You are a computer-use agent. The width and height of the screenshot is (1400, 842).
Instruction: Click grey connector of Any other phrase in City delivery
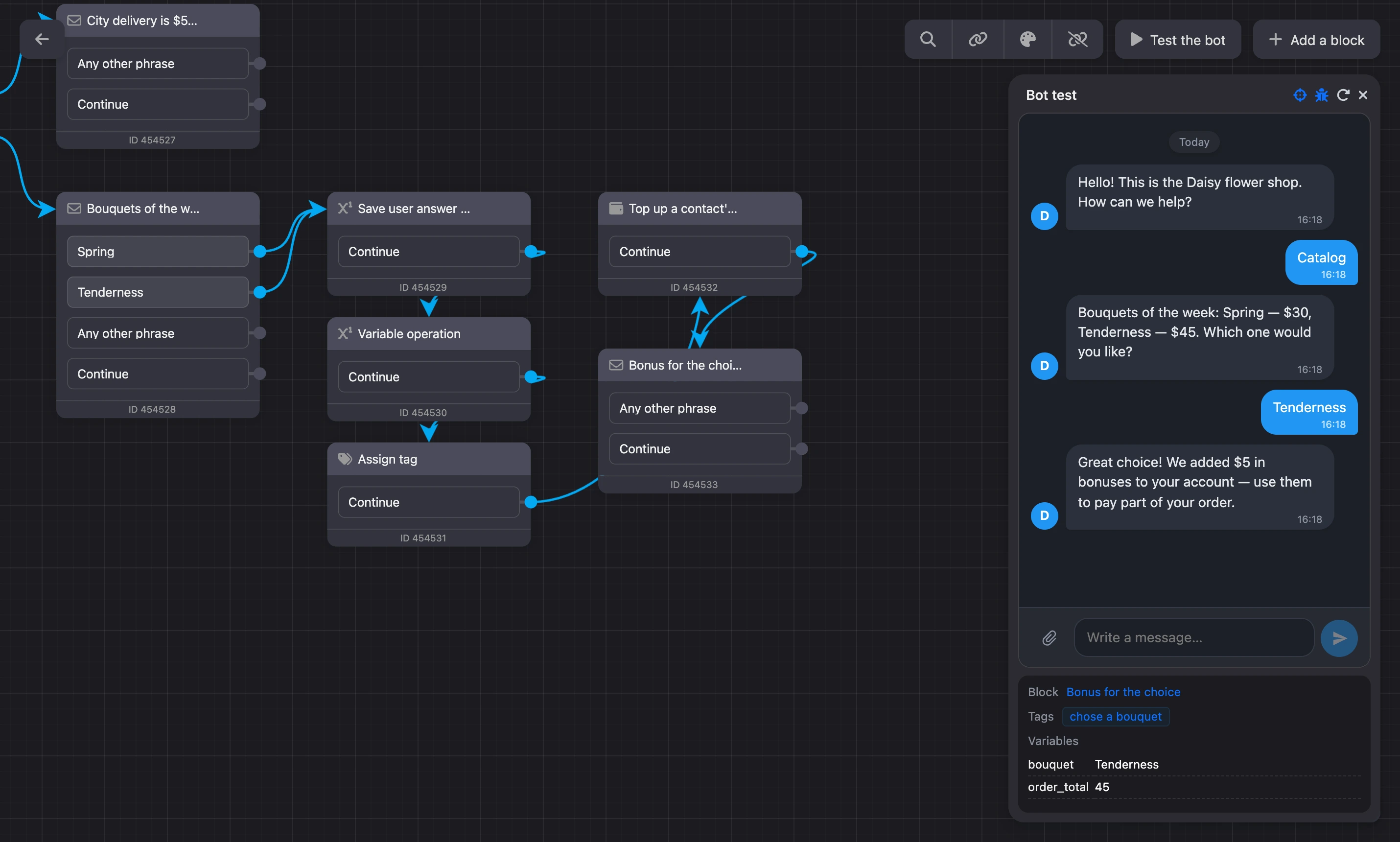coord(260,64)
